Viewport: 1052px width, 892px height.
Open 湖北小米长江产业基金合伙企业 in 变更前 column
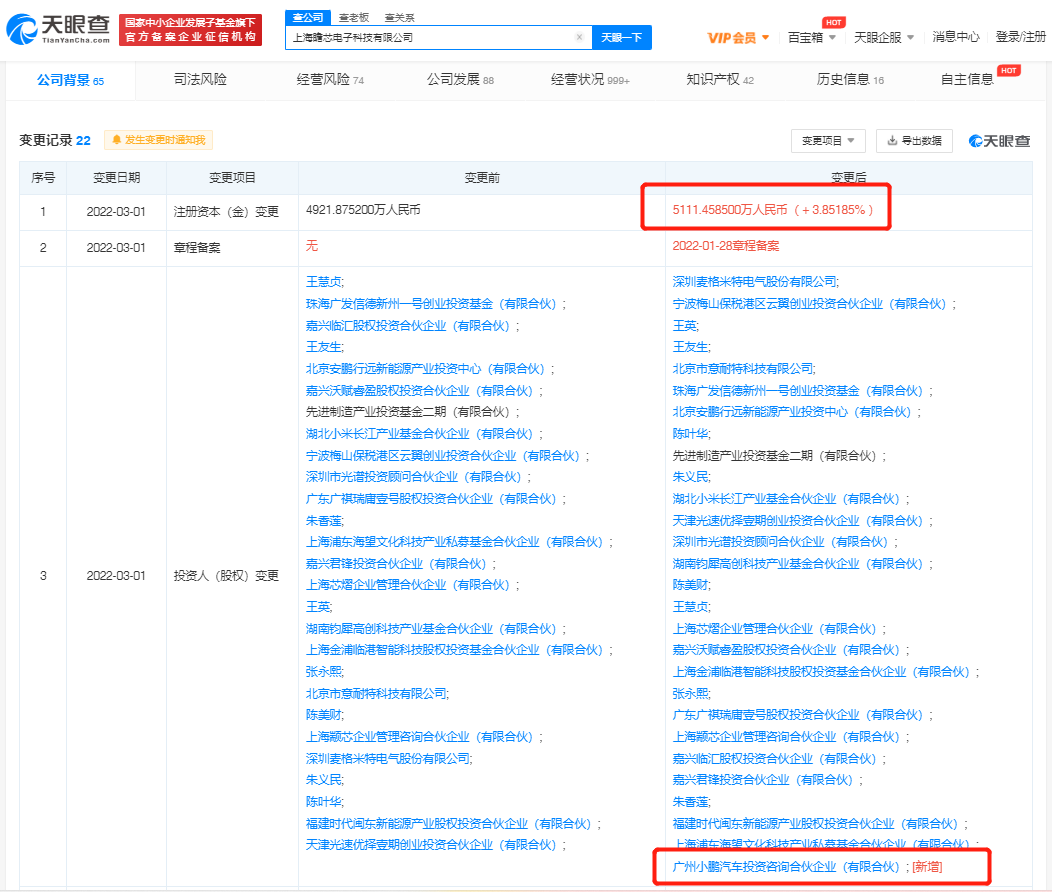[x=419, y=434]
